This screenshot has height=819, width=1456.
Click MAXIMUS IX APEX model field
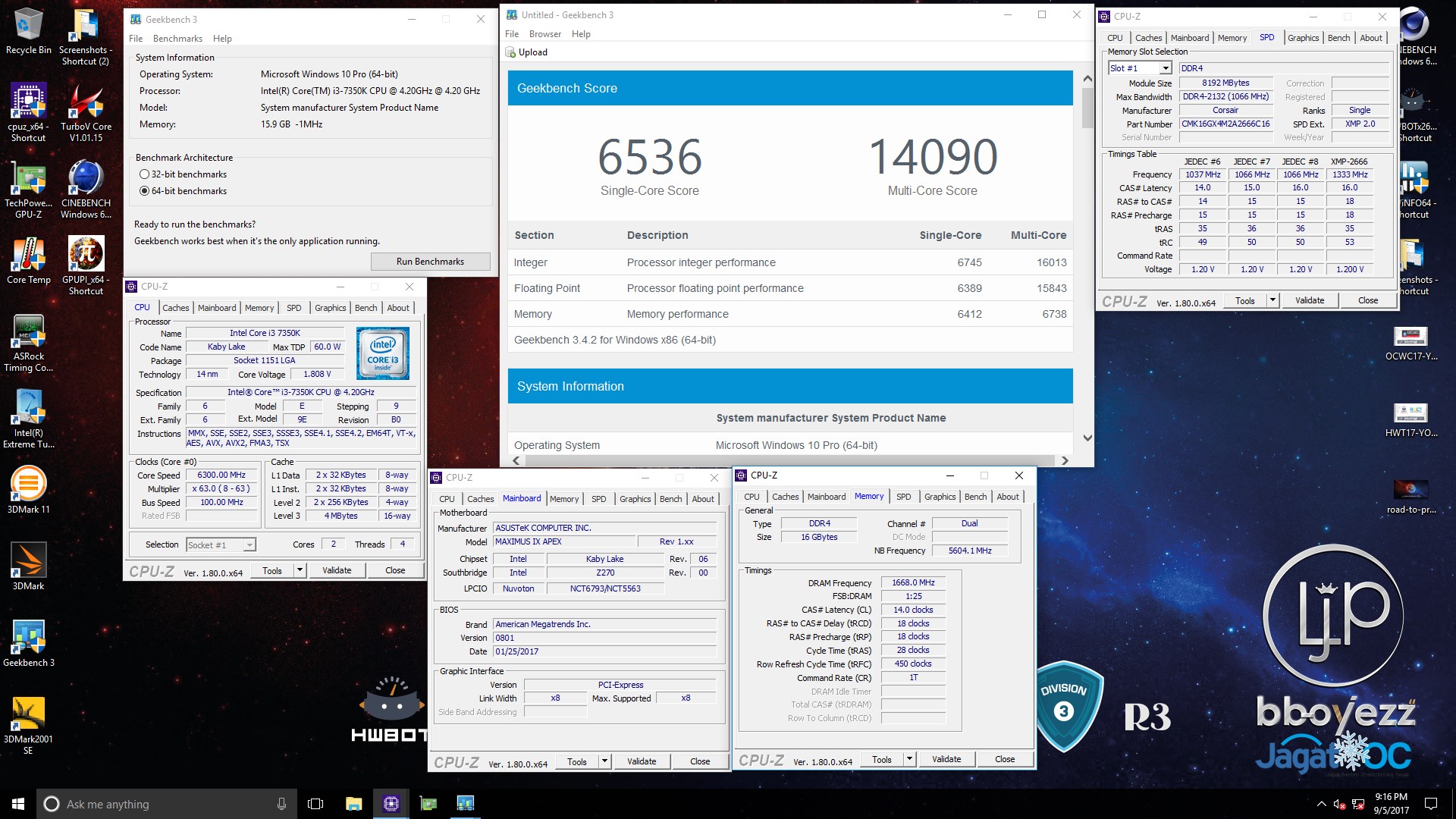[563, 542]
